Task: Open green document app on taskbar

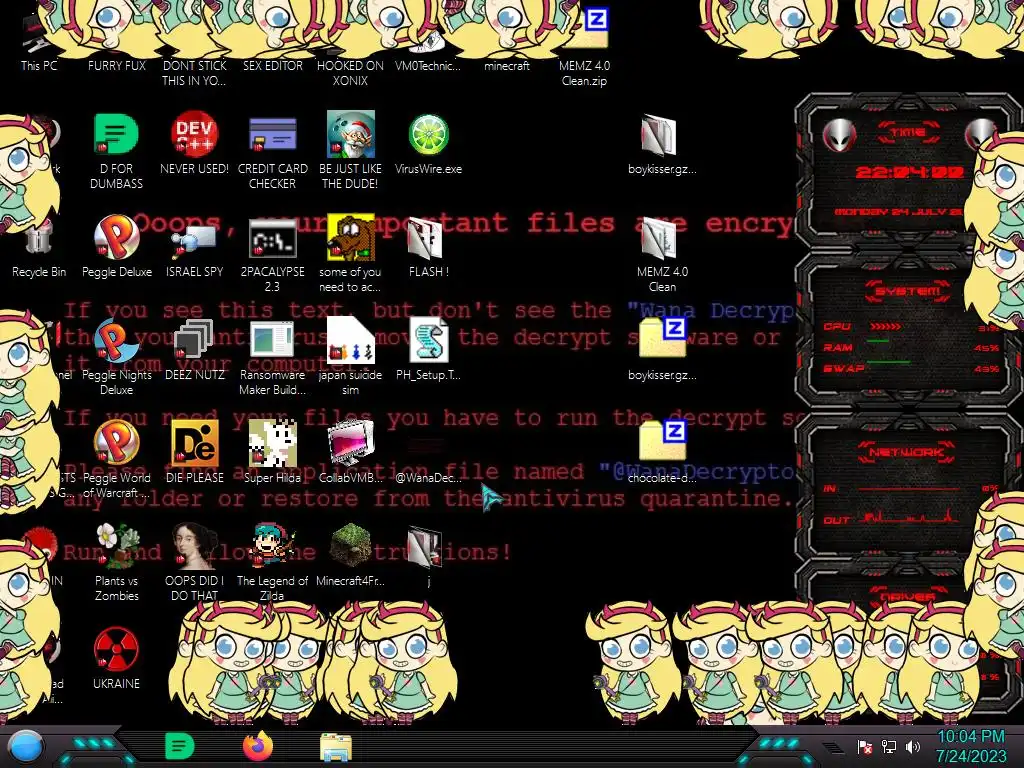Action: click(180, 747)
